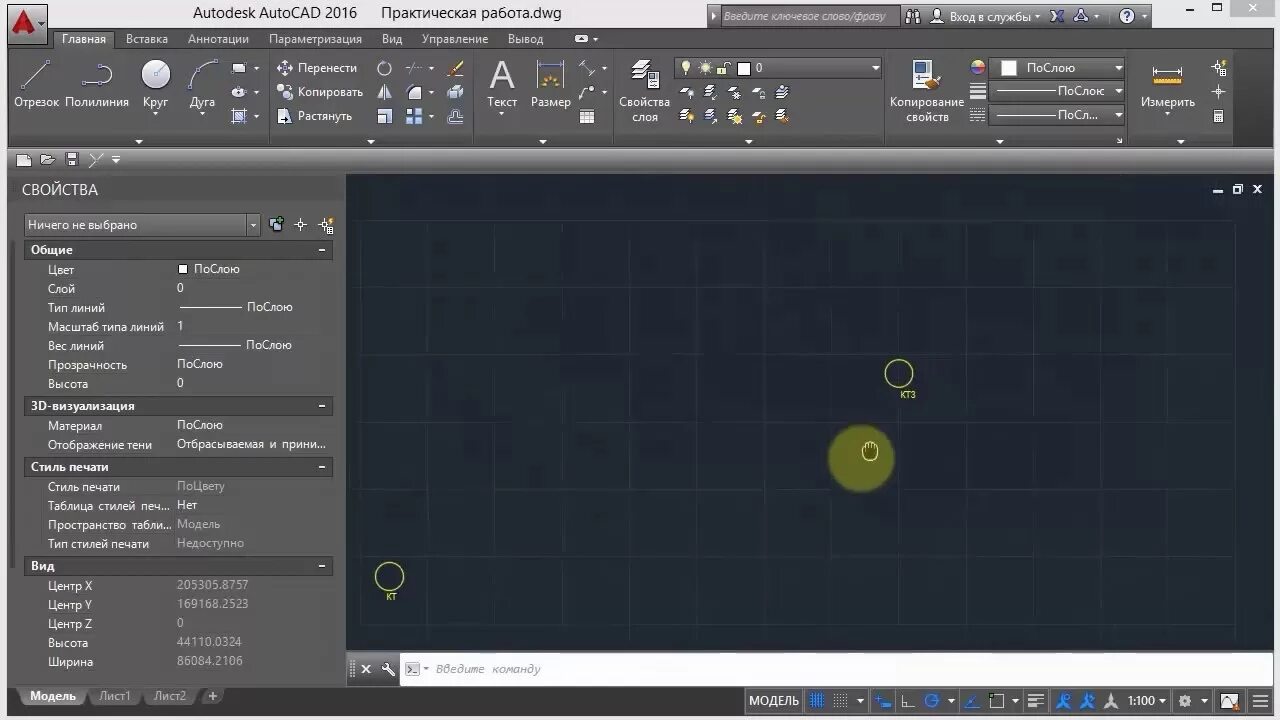Collapse the Общие section
1280x720 pixels.
pos(322,250)
